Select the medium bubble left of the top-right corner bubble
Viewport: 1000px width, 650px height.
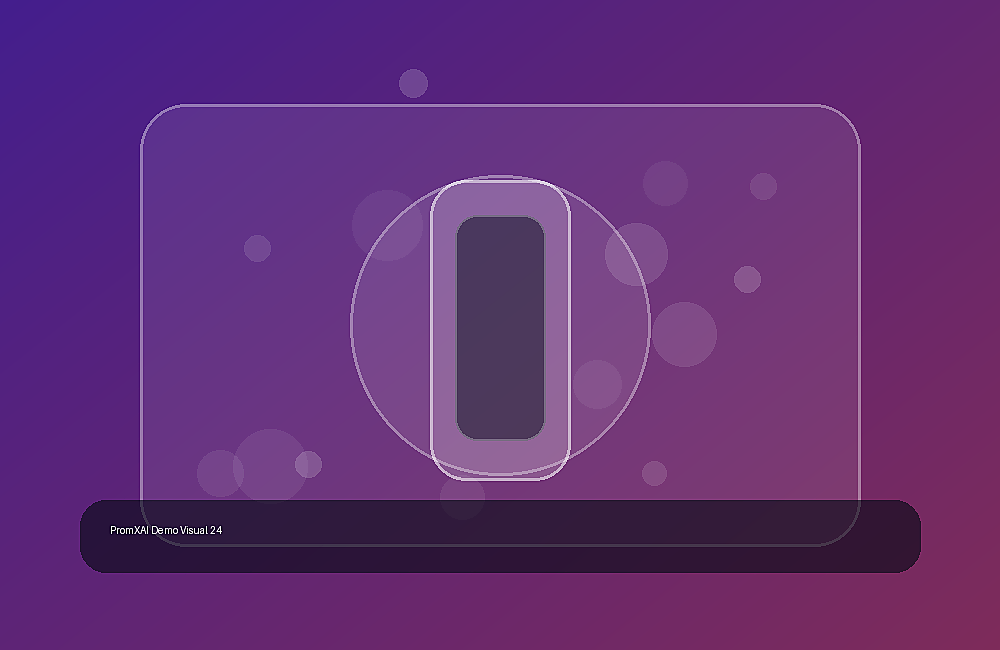665,184
